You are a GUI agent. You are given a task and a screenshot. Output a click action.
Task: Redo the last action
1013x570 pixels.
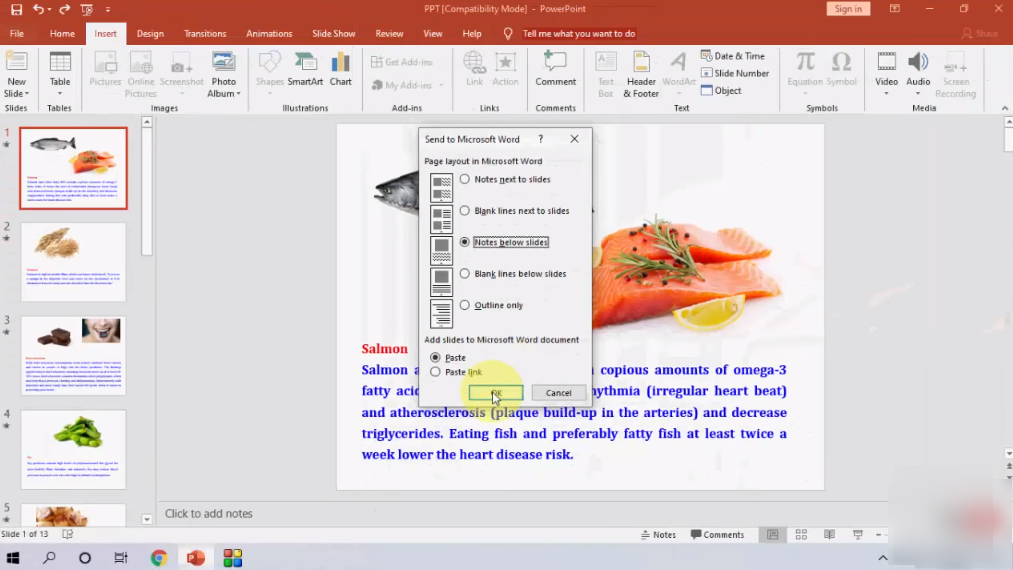click(65, 9)
